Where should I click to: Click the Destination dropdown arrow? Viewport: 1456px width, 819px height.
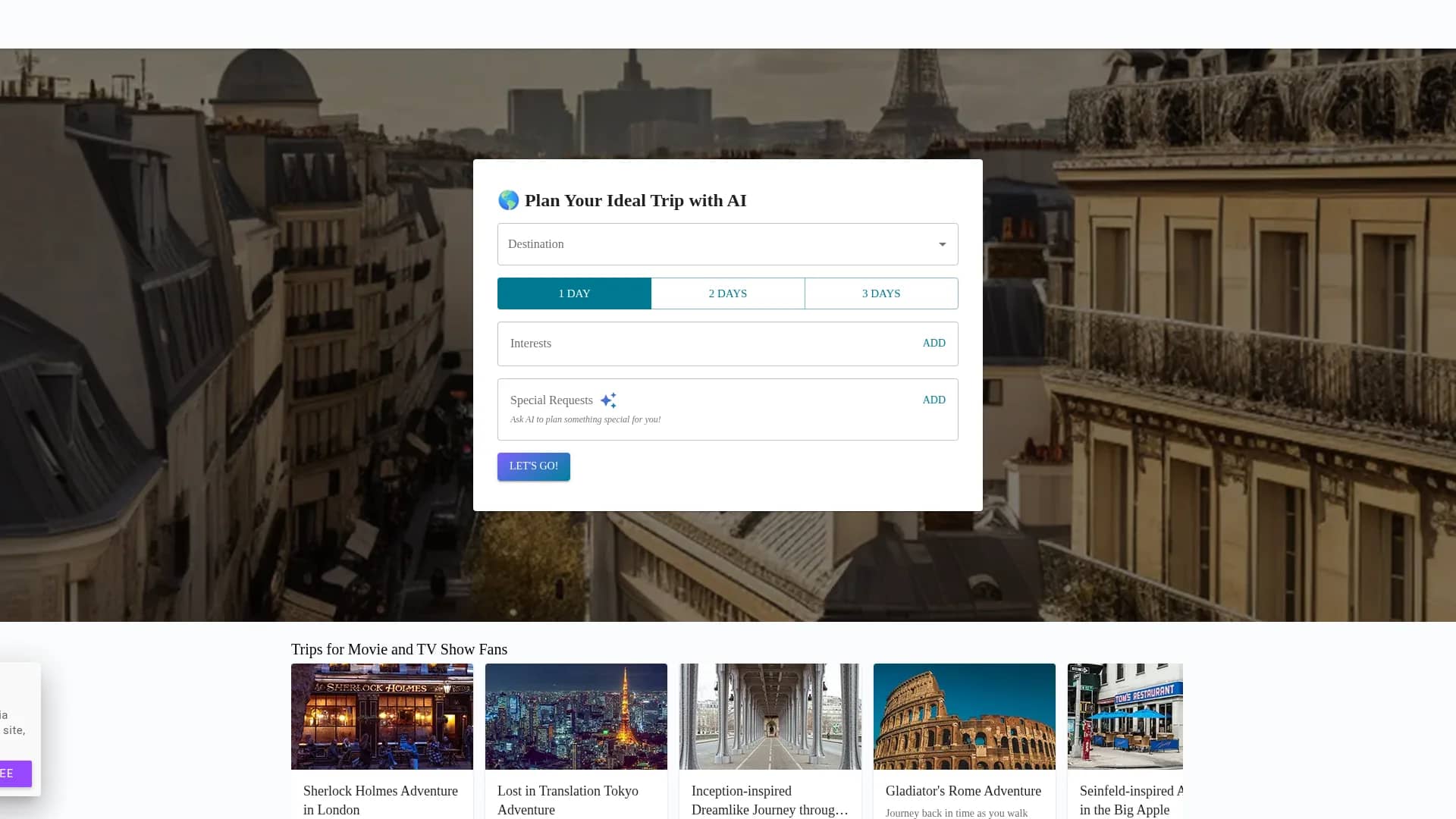[x=943, y=244]
